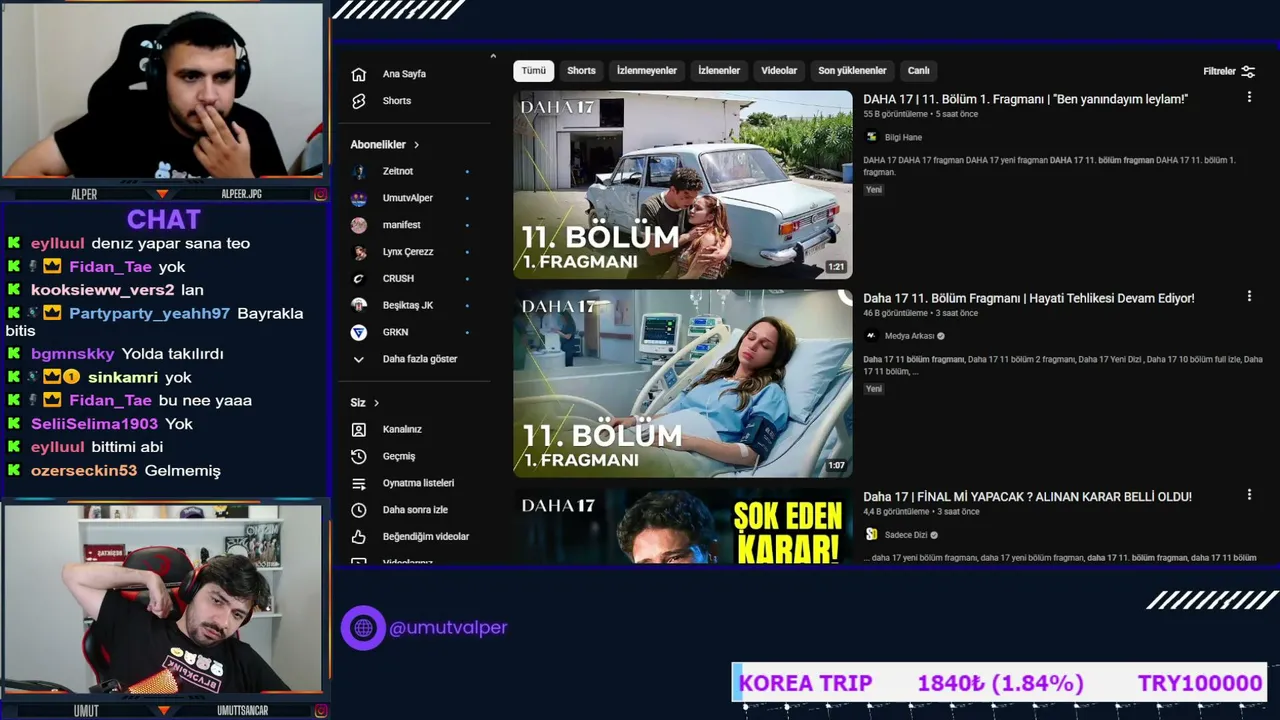1280x720 pixels.
Task: Click the Korea Trip donation goal bar
Action: click(x=1000, y=683)
